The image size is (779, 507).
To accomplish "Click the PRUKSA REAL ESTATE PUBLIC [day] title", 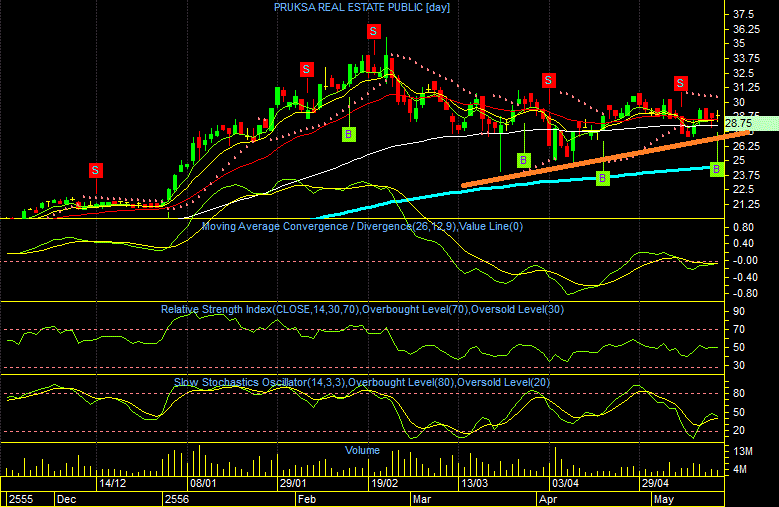I will point(362,7).
